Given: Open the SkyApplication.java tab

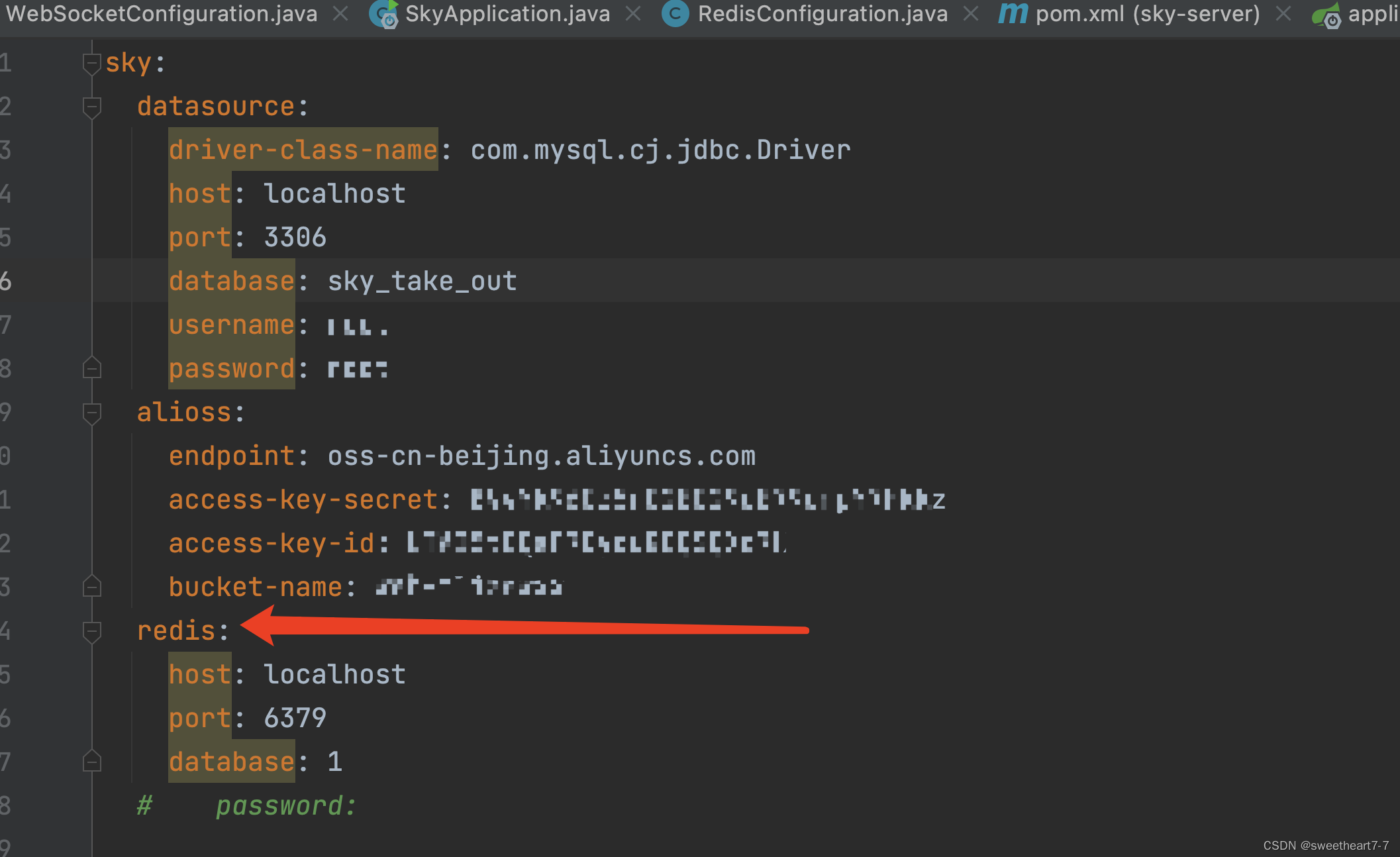Looking at the screenshot, I should (x=507, y=14).
